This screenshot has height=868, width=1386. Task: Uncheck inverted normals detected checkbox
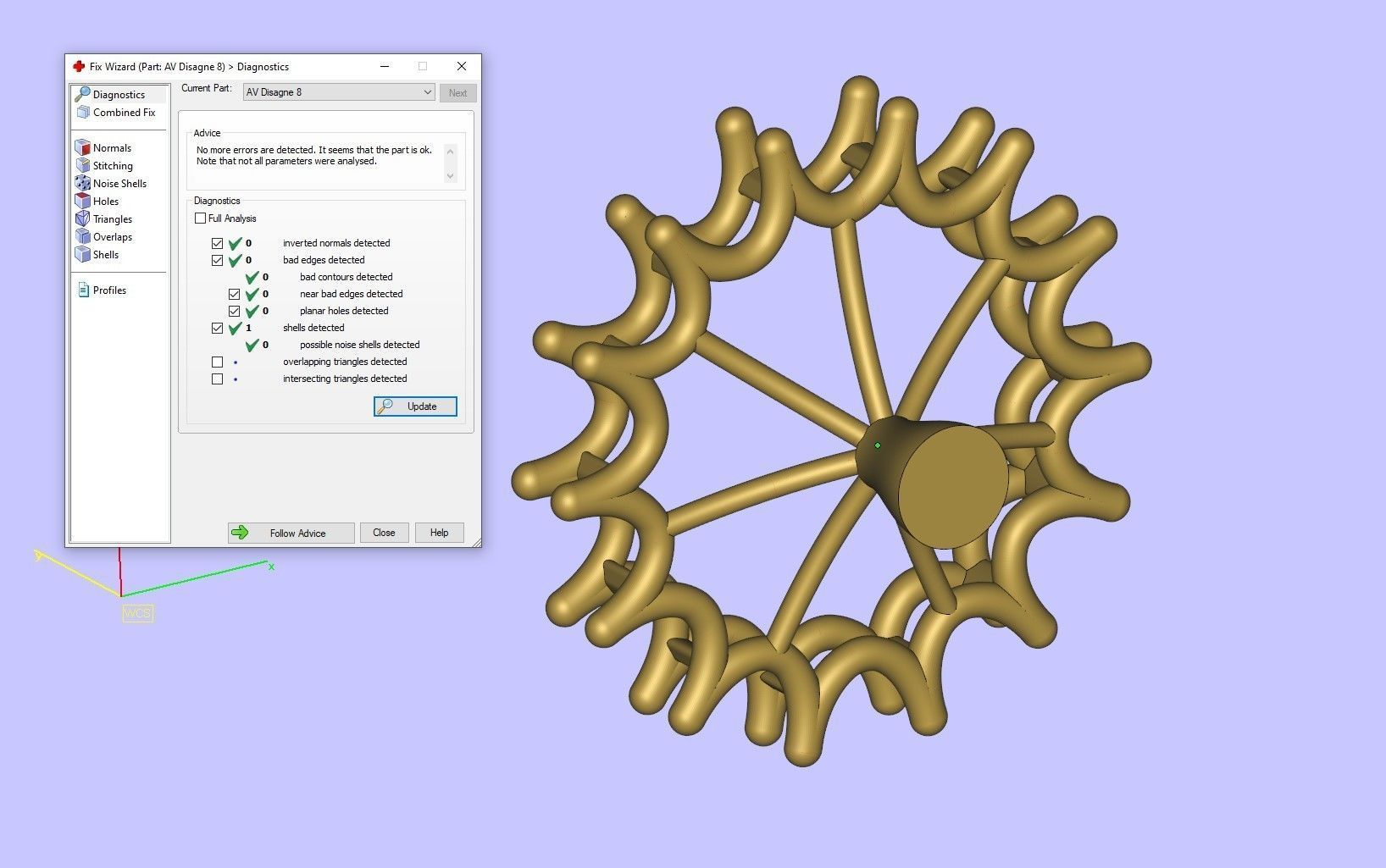coord(218,243)
